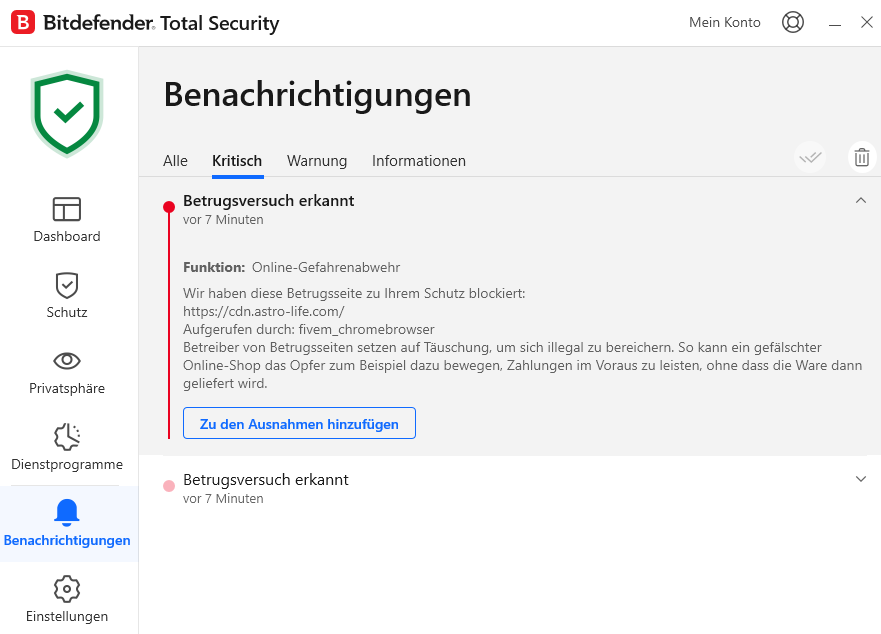Click the second notification's pink status dot
Viewport: 881px width, 634px height.
pos(169,486)
